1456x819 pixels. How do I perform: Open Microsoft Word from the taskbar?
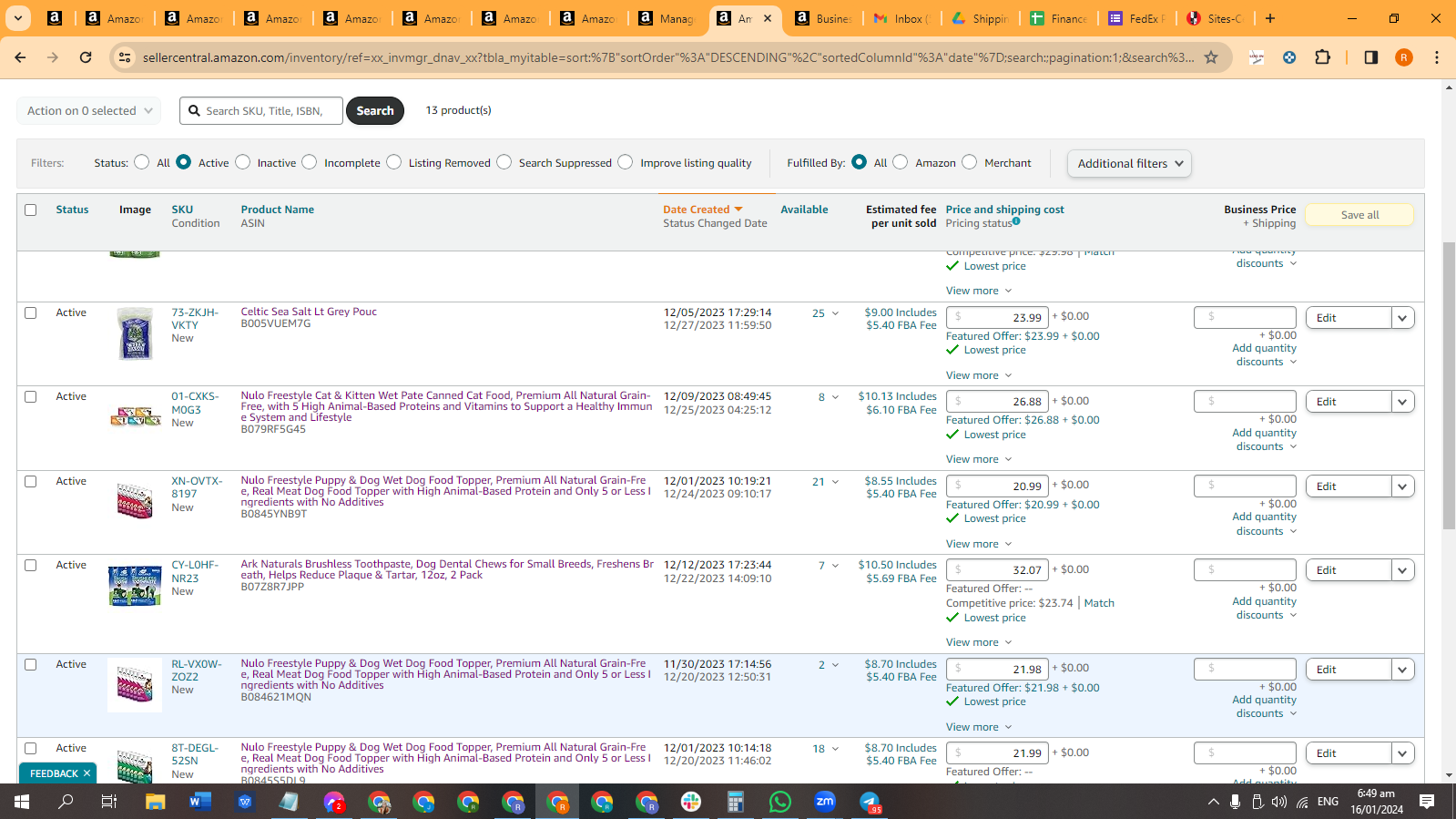pos(199,802)
